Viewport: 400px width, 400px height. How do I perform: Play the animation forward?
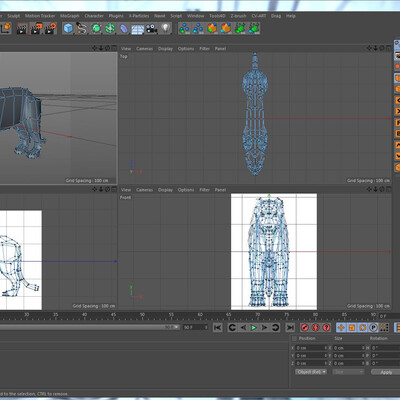point(254,328)
